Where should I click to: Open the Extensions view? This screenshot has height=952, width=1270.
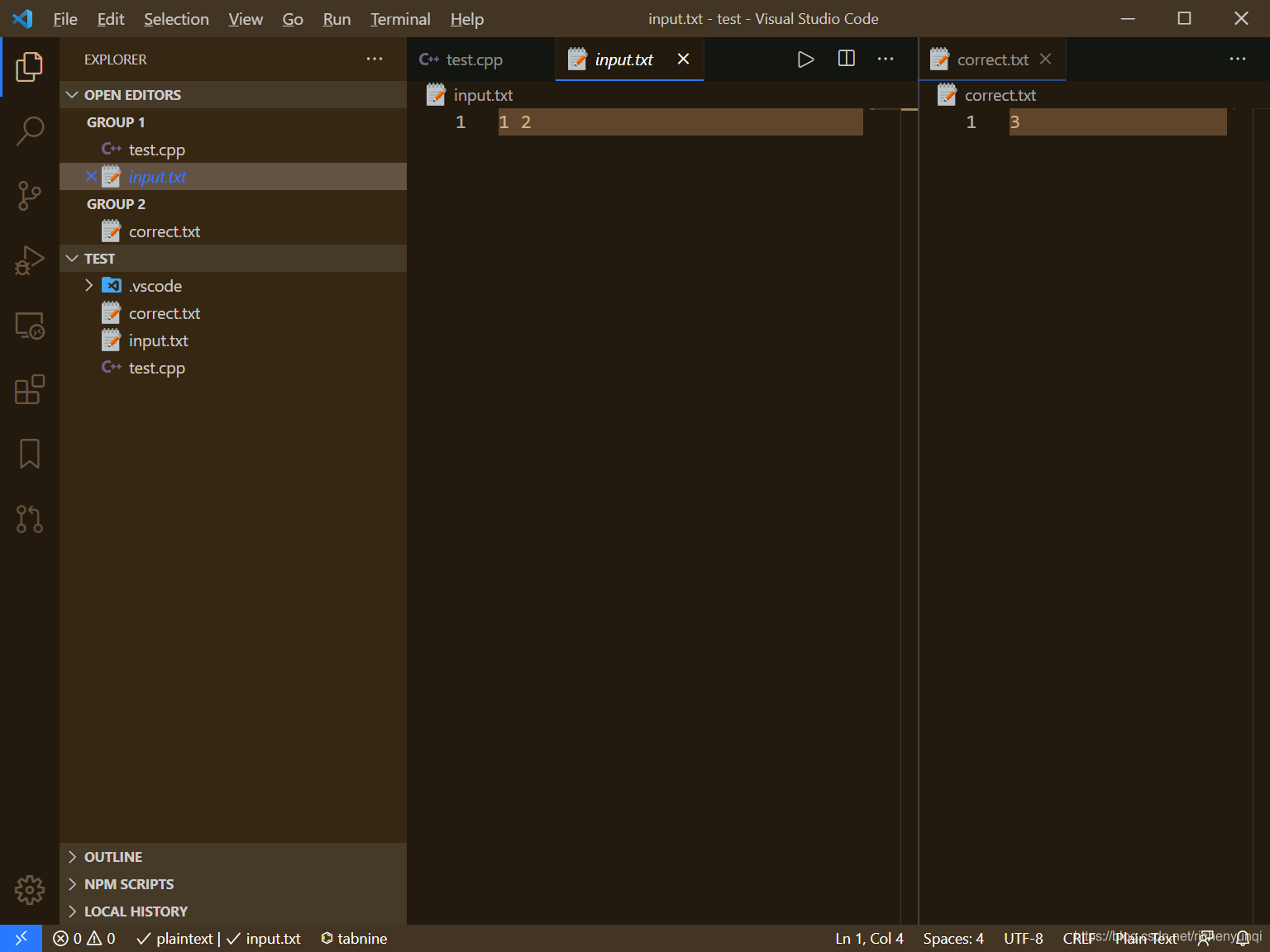(x=30, y=389)
